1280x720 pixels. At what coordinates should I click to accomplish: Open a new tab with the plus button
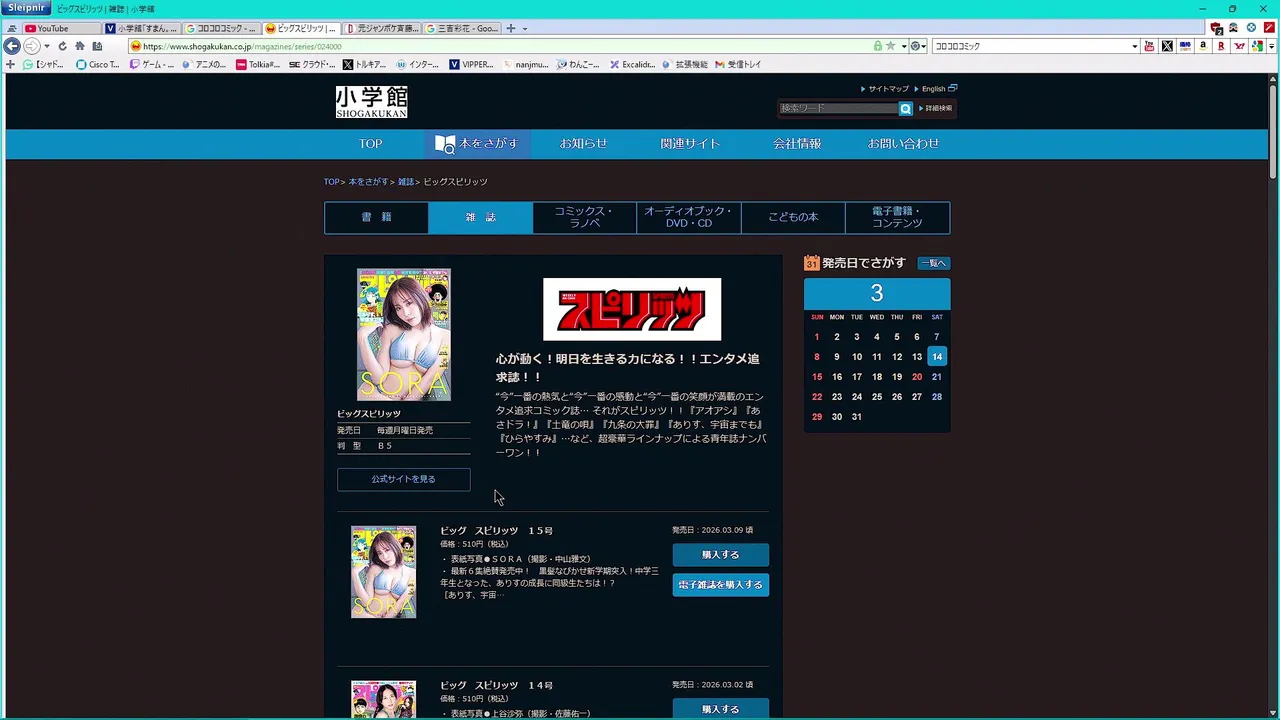[511, 28]
